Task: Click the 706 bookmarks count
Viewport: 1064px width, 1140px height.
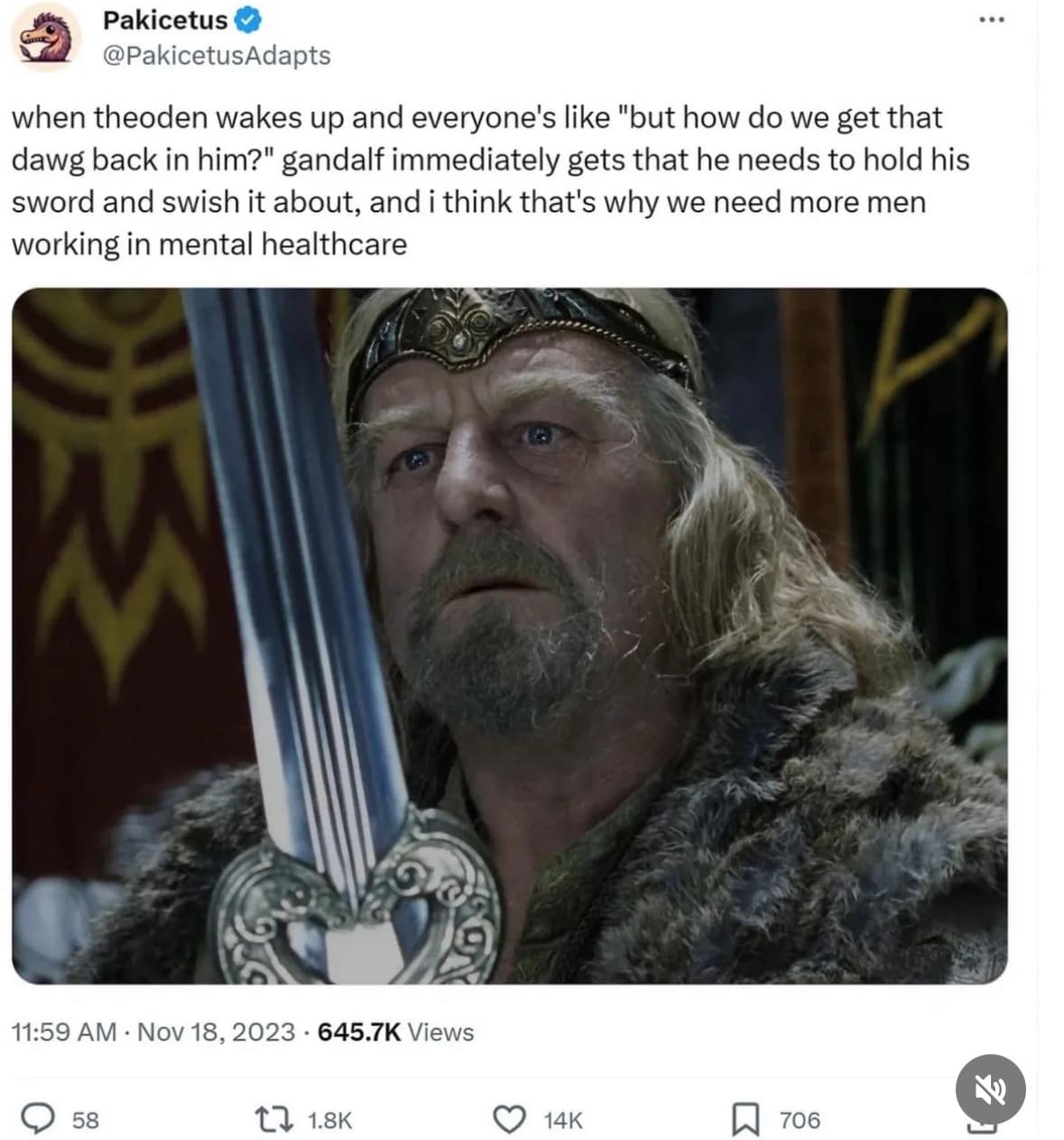Action: (800, 1120)
